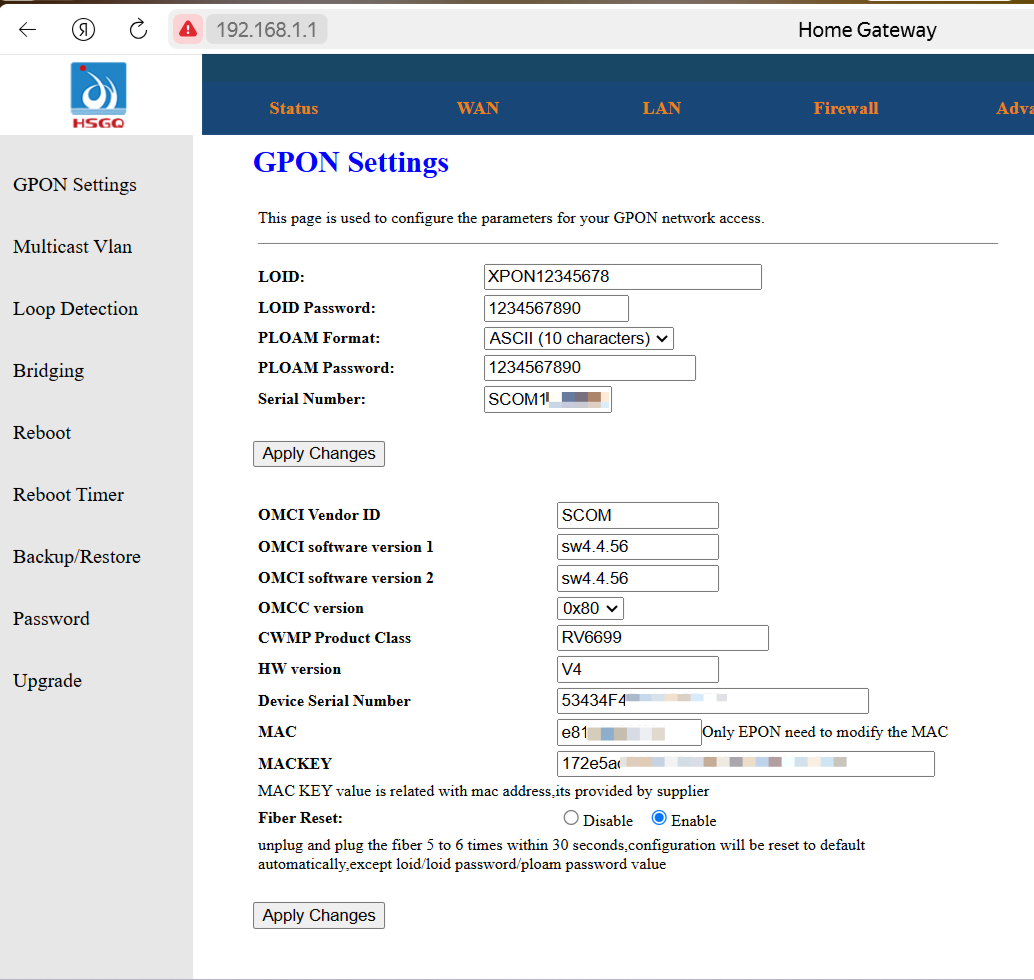Open the Firewall tab

tap(845, 108)
